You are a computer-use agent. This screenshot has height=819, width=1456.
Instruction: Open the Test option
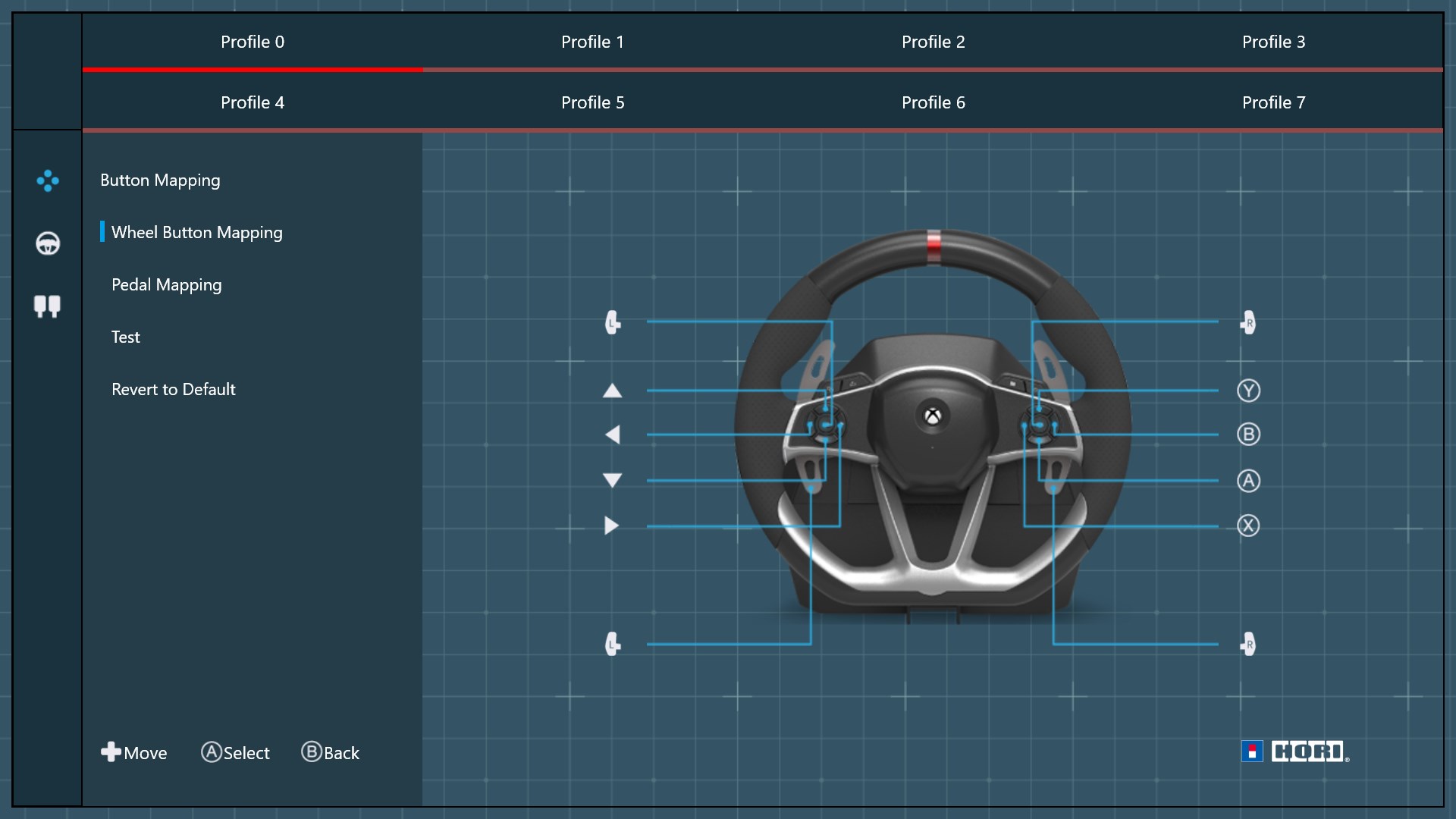coord(126,337)
